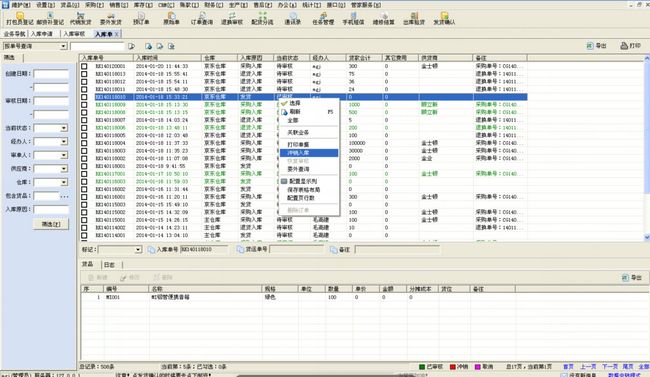This screenshot has height=377, width=650.
Task: Expand the 当前状态 filter dropdown
Action: point(64,128)
